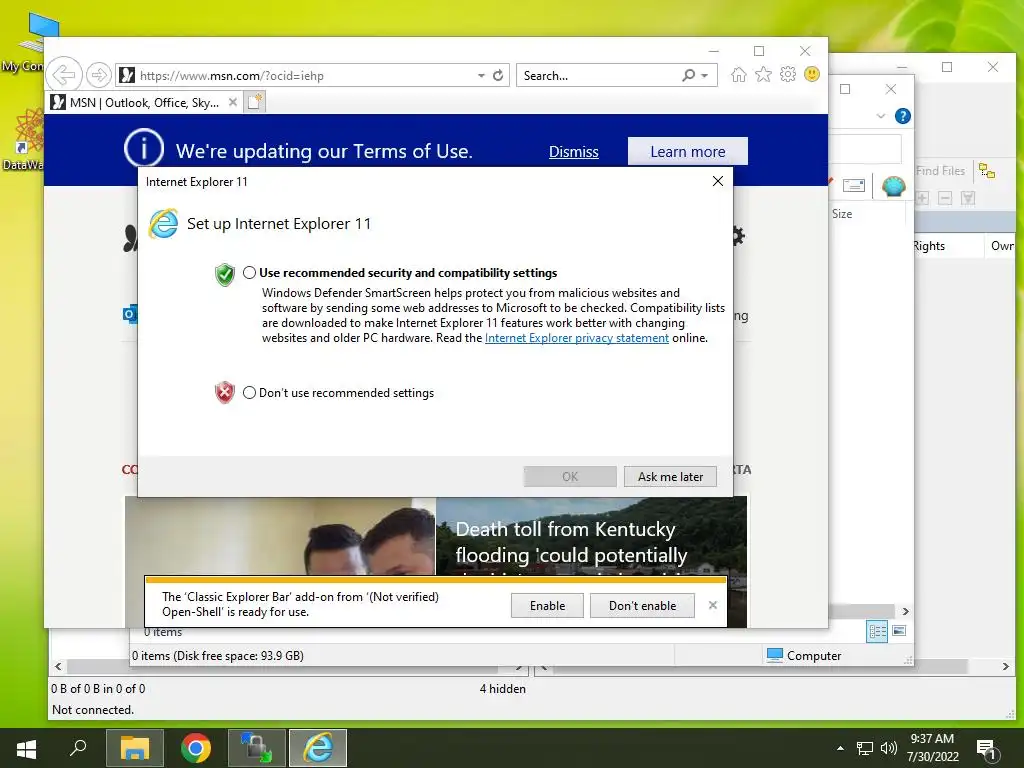Dismiss the Classic Explorer Bar notification with X
This screenshot has height=768, width=1024.
click(712, 605)
